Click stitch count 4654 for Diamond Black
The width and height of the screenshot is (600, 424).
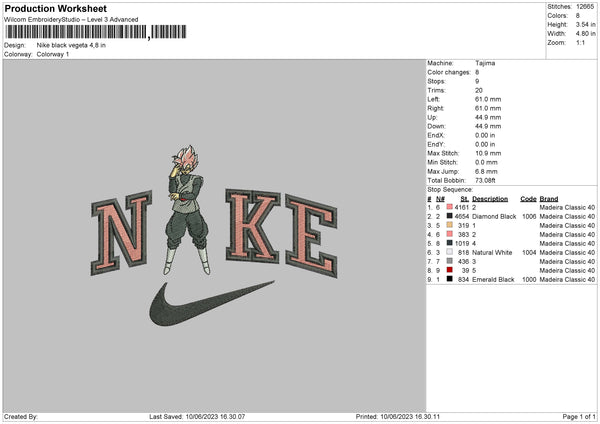462,217
